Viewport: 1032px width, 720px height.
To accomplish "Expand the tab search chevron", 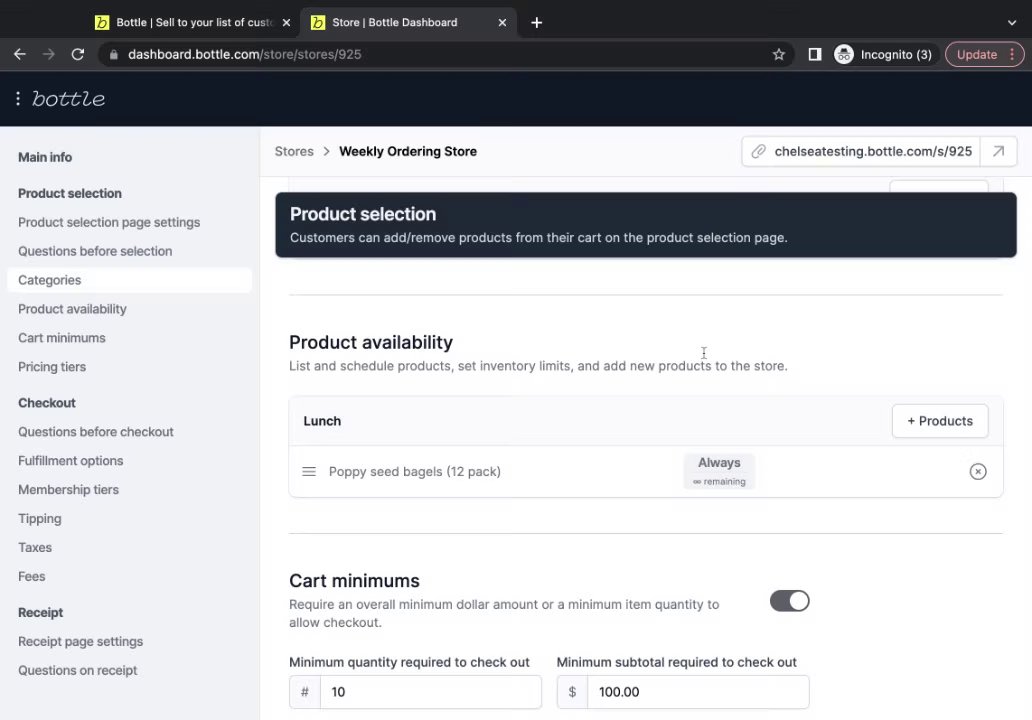I will point(1012,22).
